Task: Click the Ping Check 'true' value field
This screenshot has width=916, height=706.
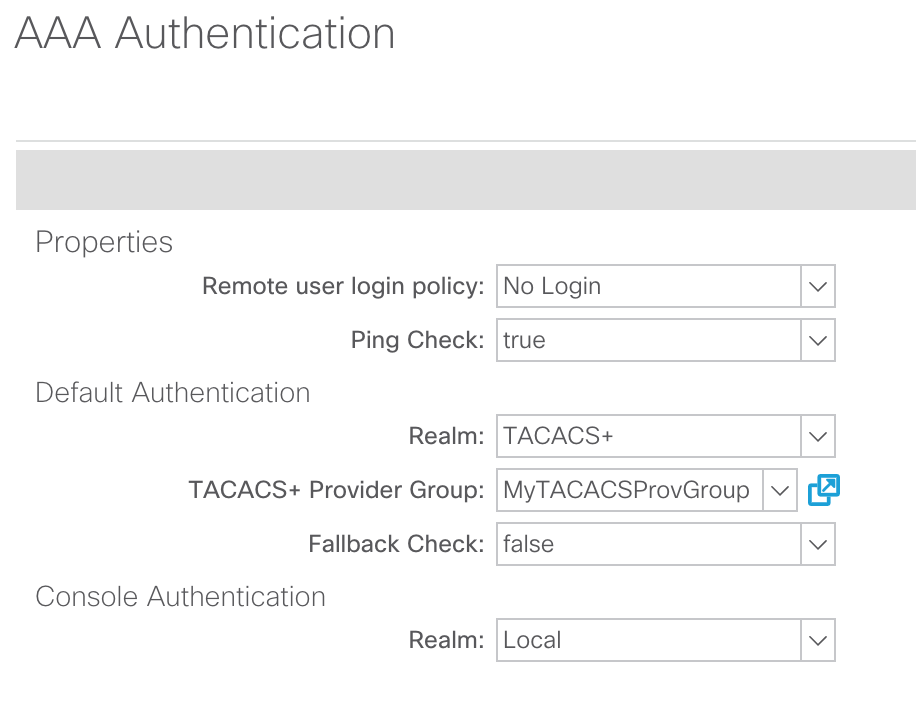Action: pos(649,340)
